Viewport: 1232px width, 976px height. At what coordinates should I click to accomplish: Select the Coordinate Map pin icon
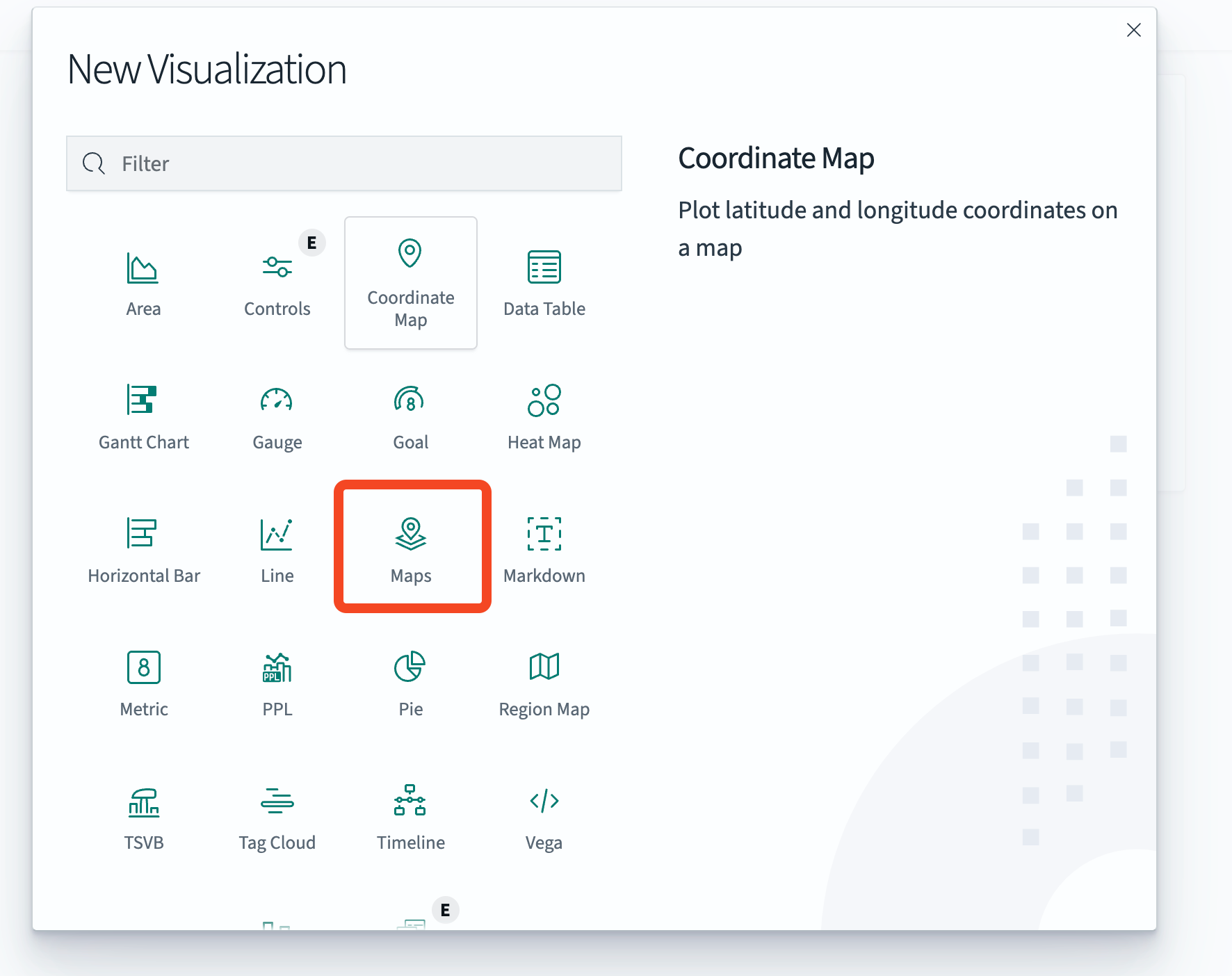[x=410, y=253]
